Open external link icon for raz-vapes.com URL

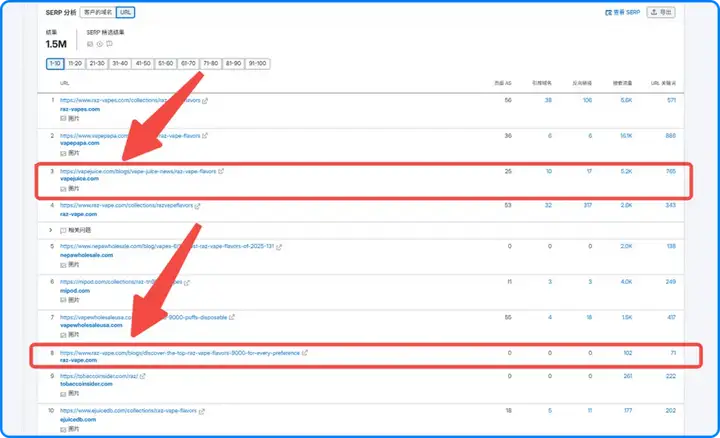point(205,101)
